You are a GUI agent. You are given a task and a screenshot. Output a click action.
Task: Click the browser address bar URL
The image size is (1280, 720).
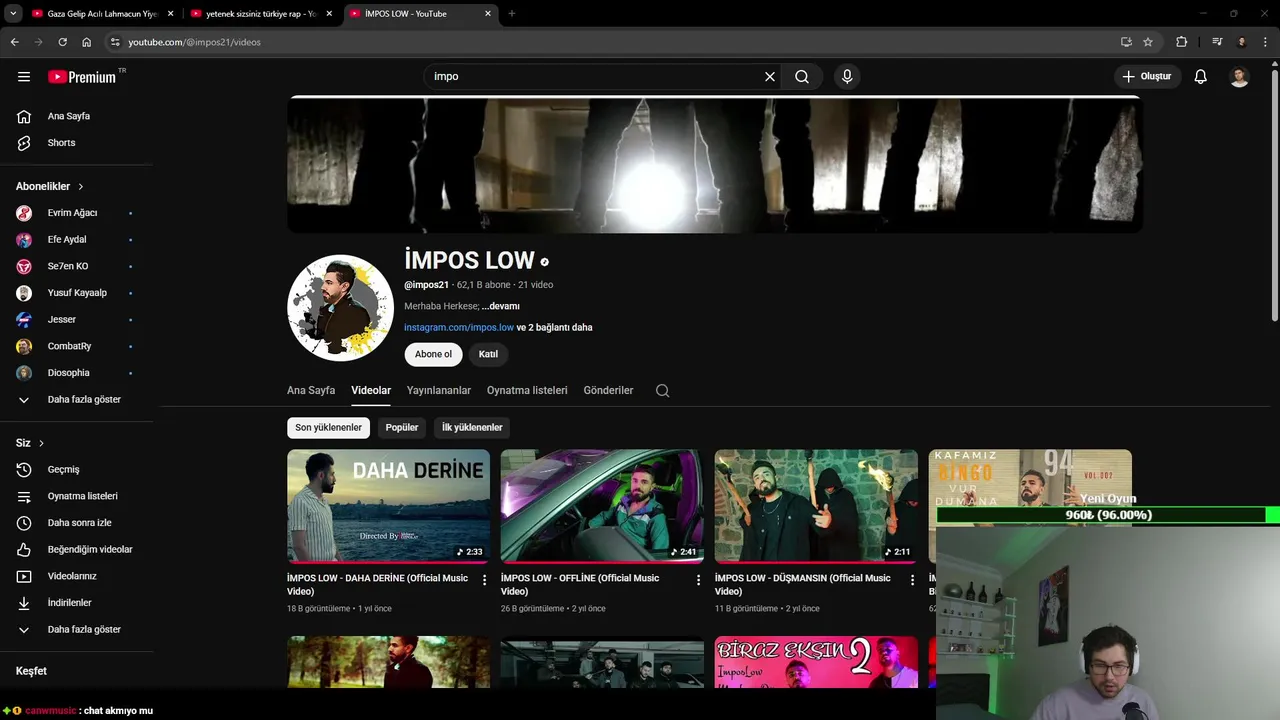[194, 42]
